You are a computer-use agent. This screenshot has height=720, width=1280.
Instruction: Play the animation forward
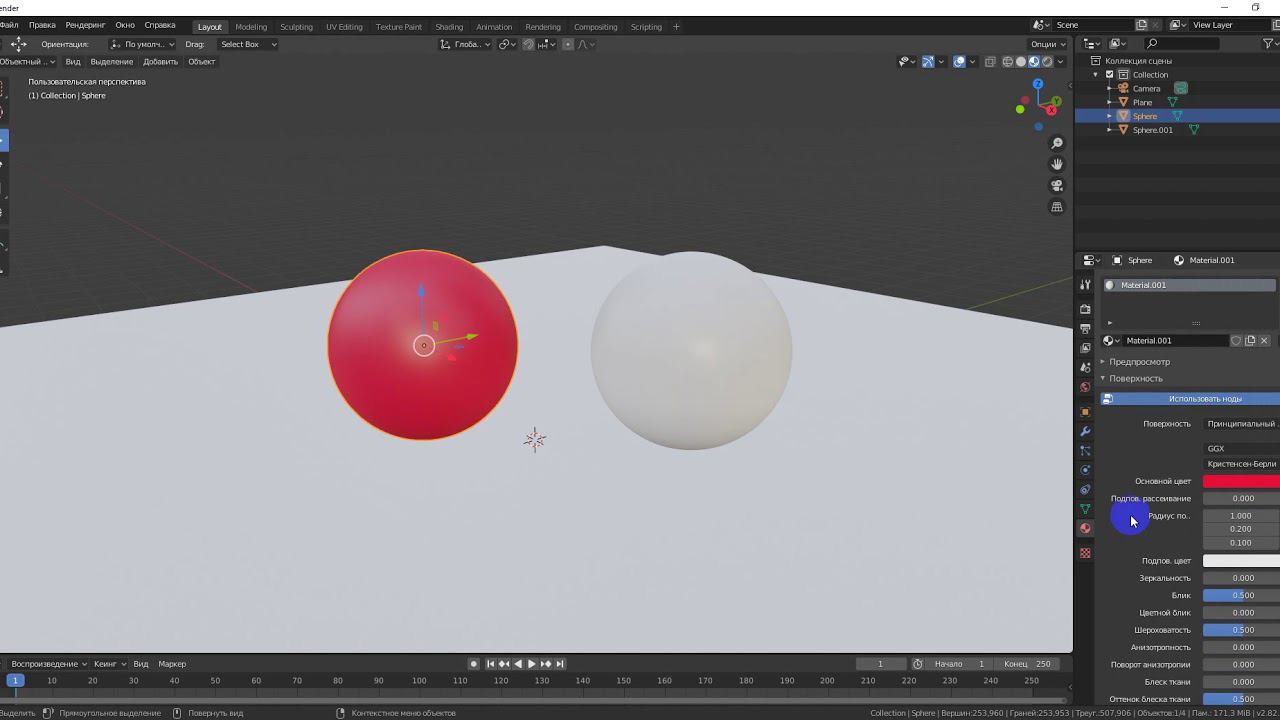(532, 664)
